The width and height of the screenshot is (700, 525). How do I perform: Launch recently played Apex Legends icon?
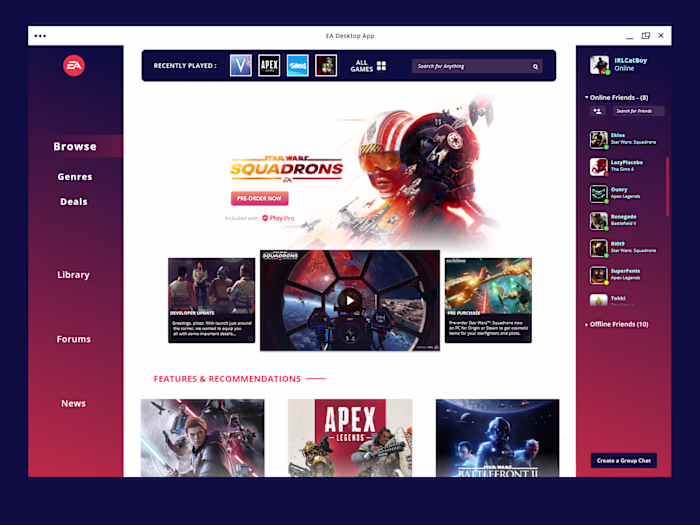[269, 66]
